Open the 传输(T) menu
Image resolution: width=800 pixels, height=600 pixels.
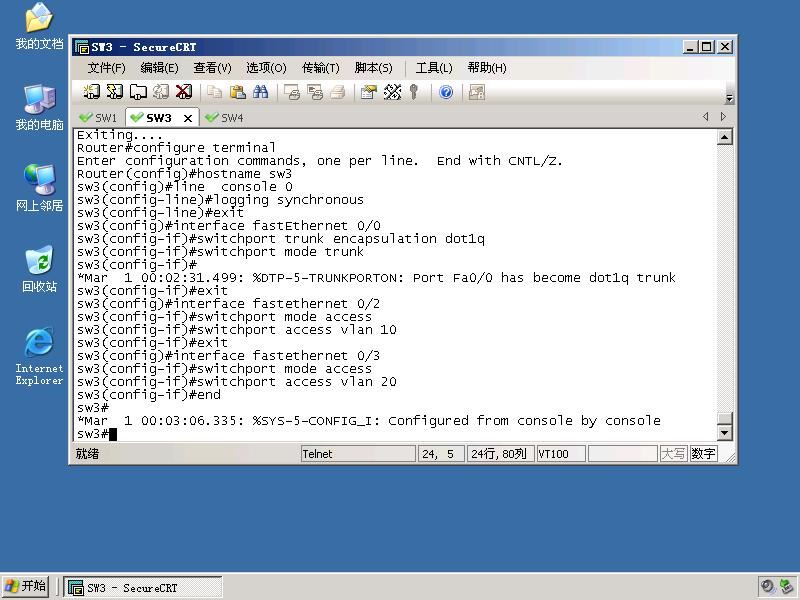point(320,68)
